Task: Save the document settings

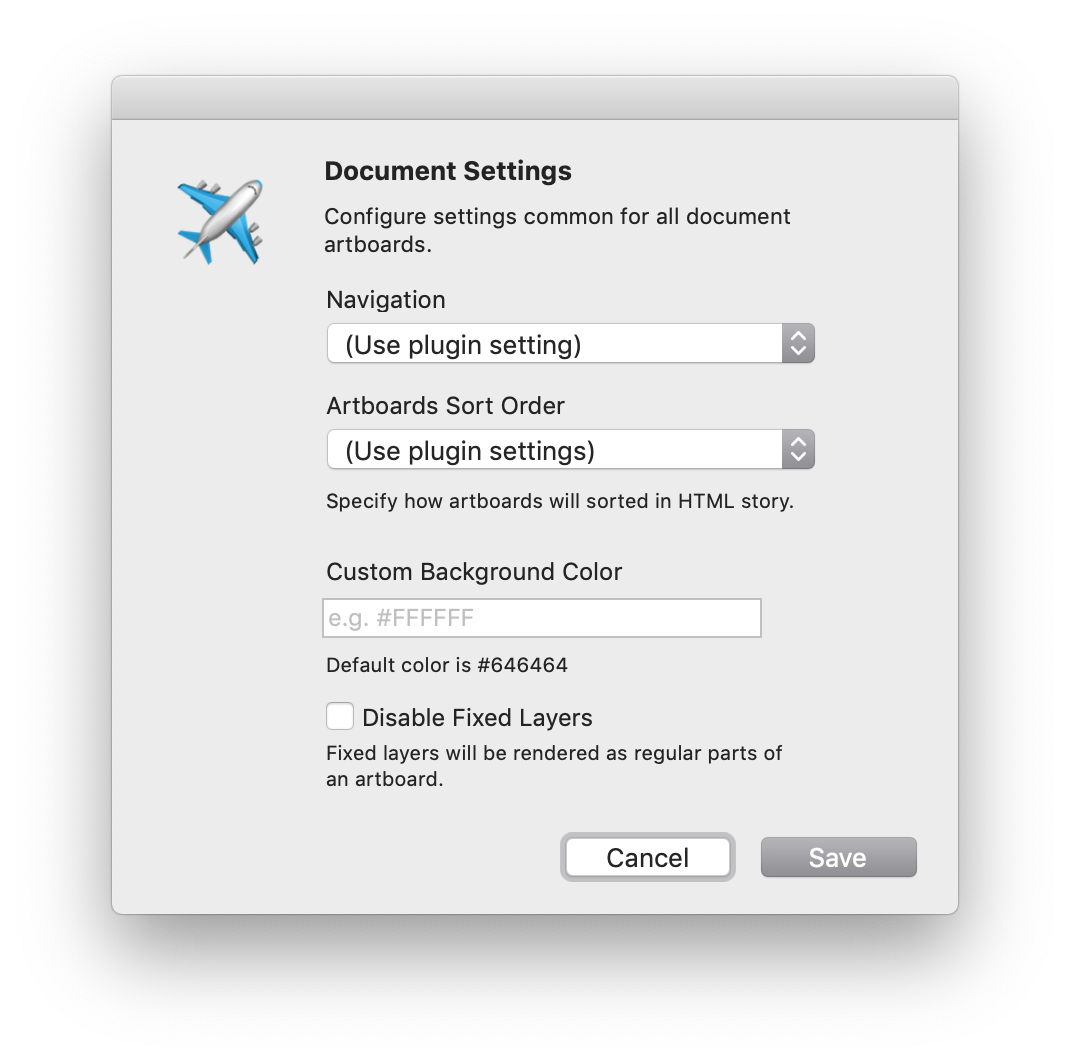Action: coord(839,857)
